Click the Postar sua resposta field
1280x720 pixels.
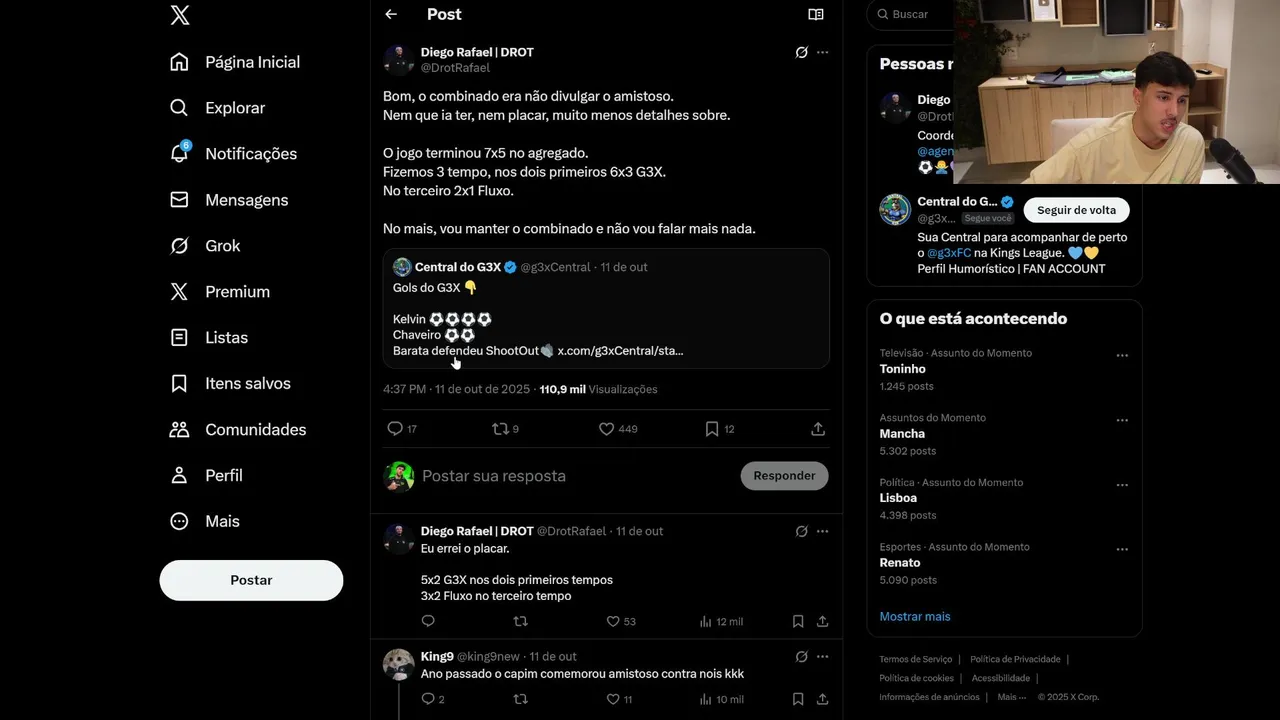pyautogui.click(x=575, y=476)
